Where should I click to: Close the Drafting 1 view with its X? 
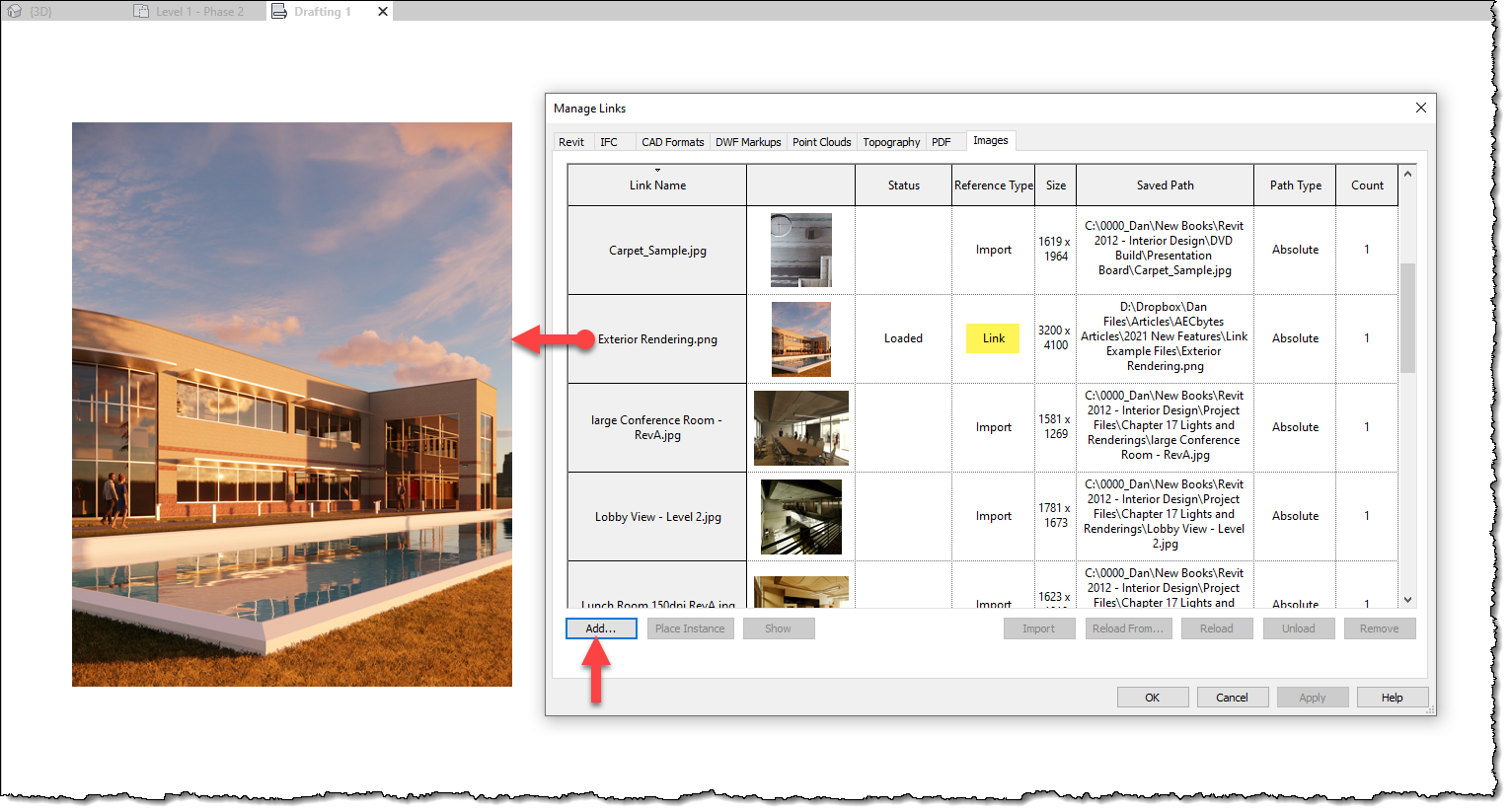[x=383, y=11]
